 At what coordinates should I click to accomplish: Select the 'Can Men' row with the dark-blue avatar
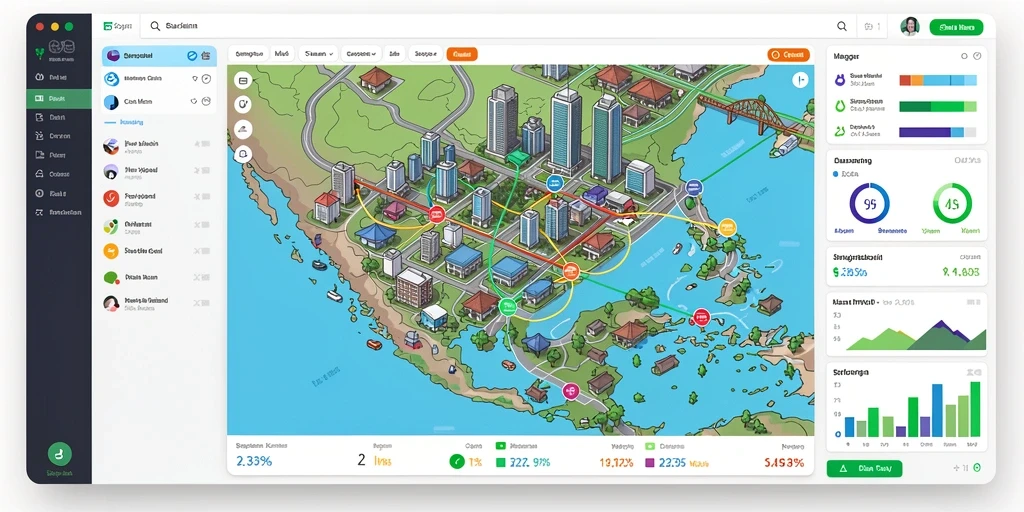click(x=159, y=102)
